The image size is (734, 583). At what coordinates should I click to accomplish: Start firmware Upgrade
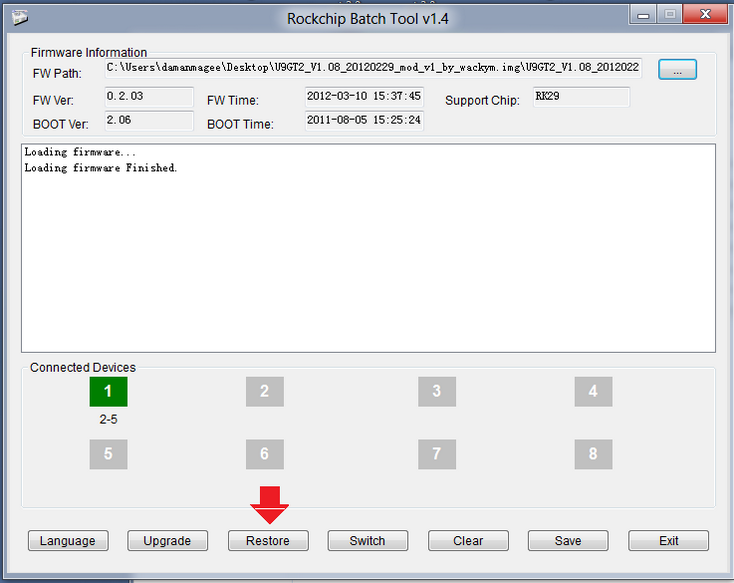pos(167,540)
